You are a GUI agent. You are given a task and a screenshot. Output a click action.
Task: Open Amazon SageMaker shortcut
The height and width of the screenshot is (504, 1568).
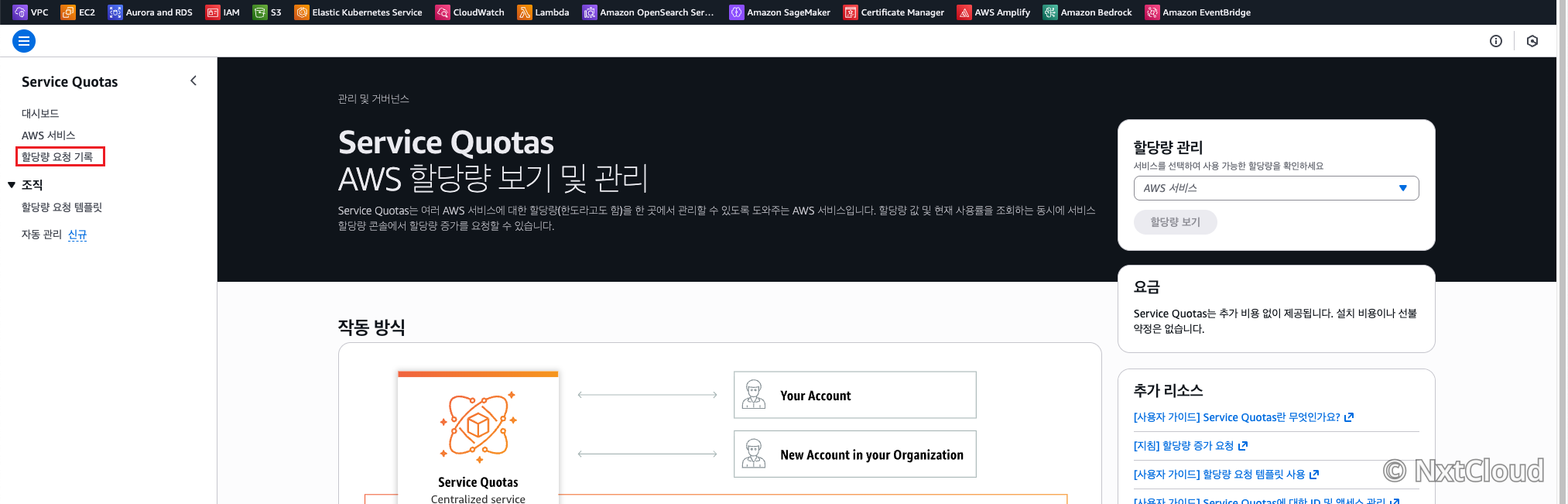coord(780,12)
